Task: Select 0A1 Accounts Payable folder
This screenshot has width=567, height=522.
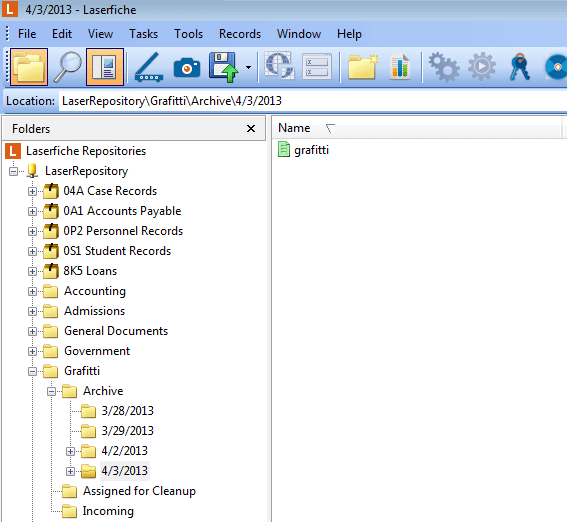Action: tap(122, 211)
